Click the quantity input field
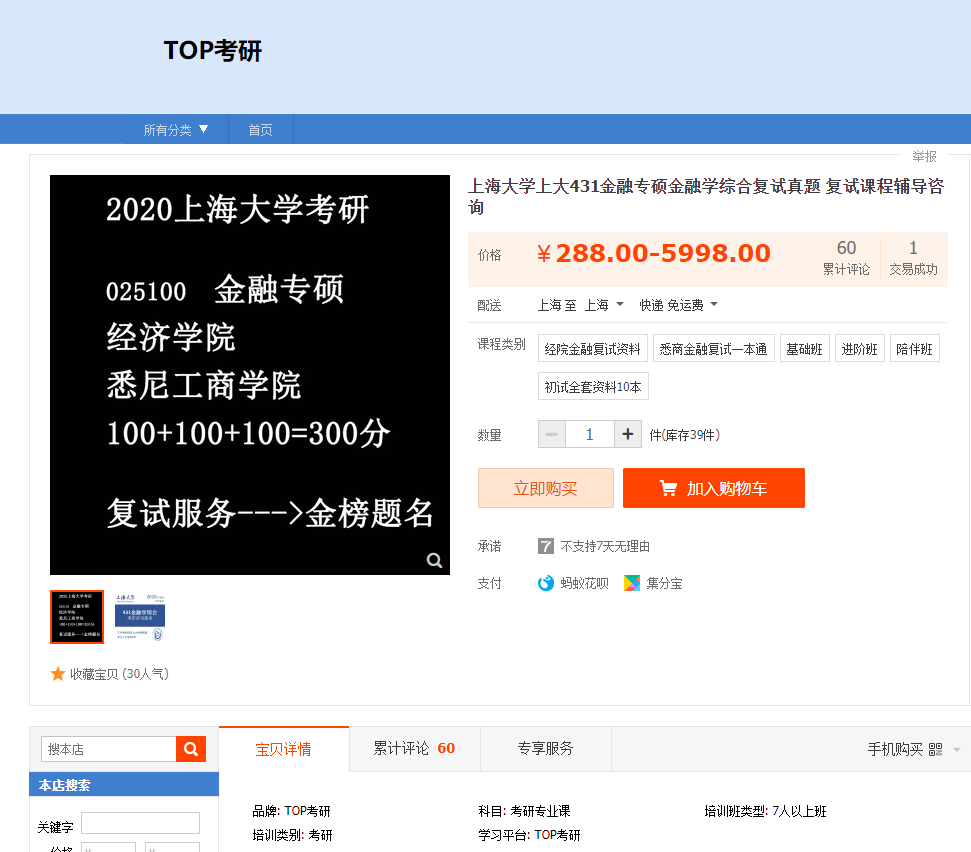Viewport: 971px width, 852px height. pyautogui.click(x=590, y=435)
